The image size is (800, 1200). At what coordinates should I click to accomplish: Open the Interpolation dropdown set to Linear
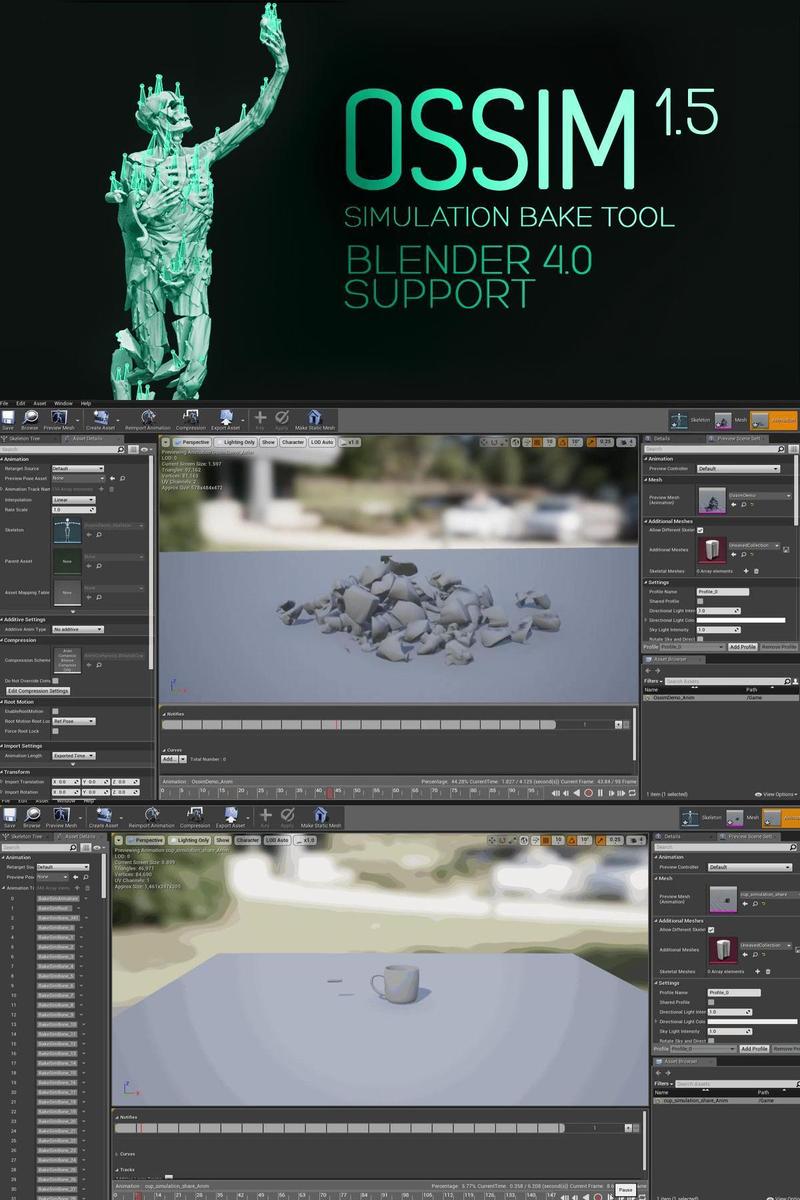point(74,499)
